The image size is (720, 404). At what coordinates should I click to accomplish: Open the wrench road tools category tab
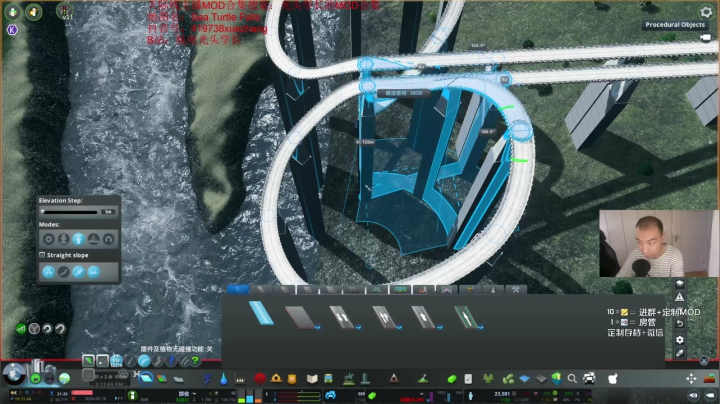click(x=516, y=289)
